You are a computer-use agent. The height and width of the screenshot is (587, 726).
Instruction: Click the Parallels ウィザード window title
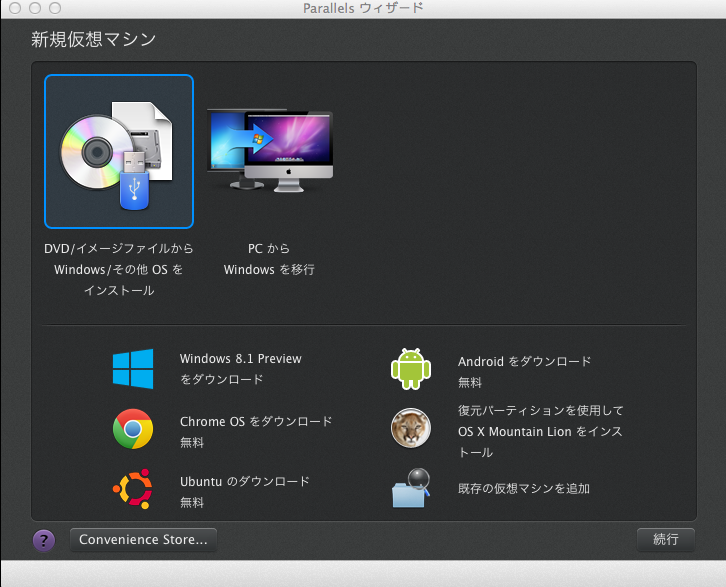click(x=363, y=8)
